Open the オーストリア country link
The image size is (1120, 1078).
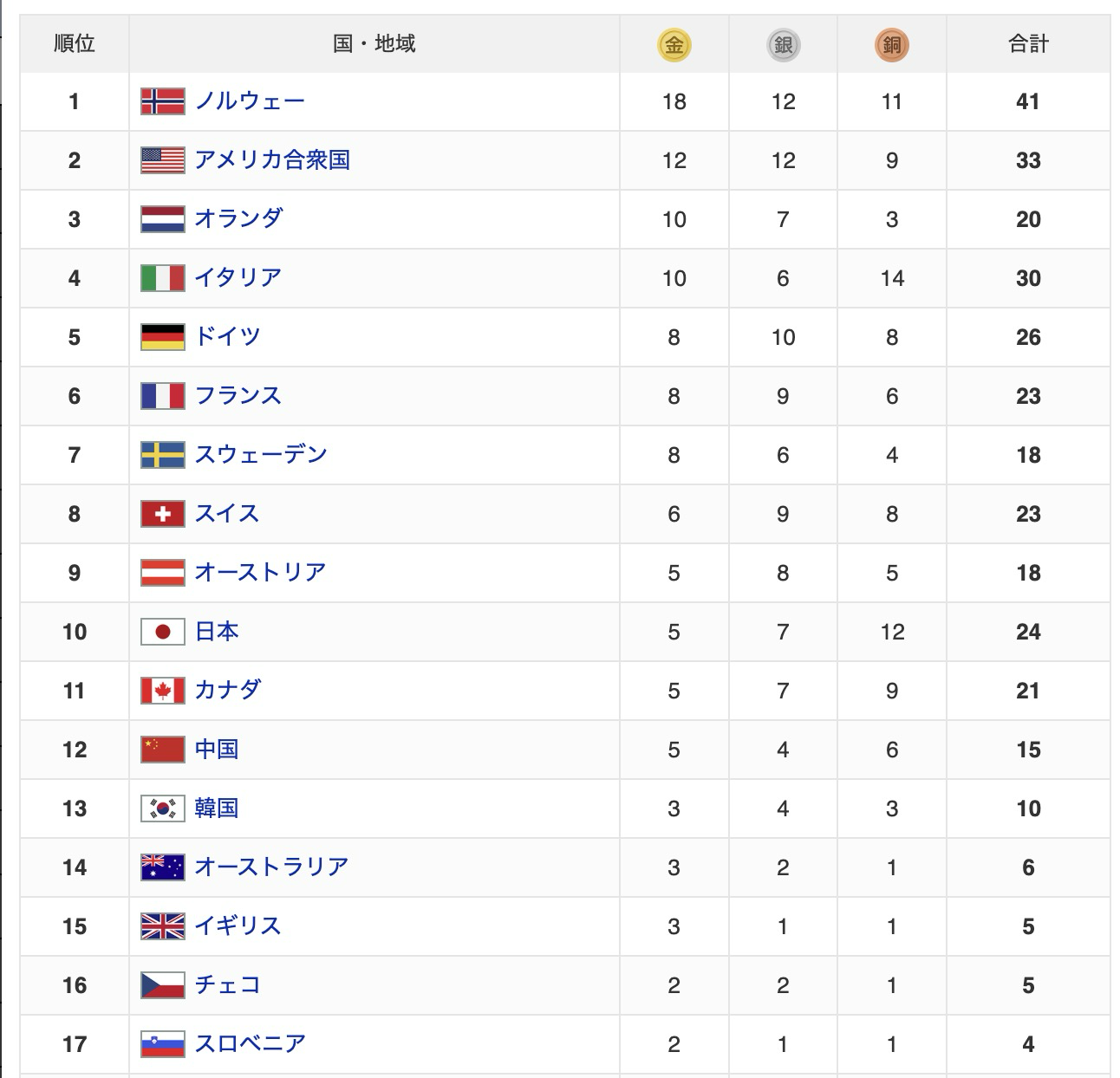[x=260, y=573]
